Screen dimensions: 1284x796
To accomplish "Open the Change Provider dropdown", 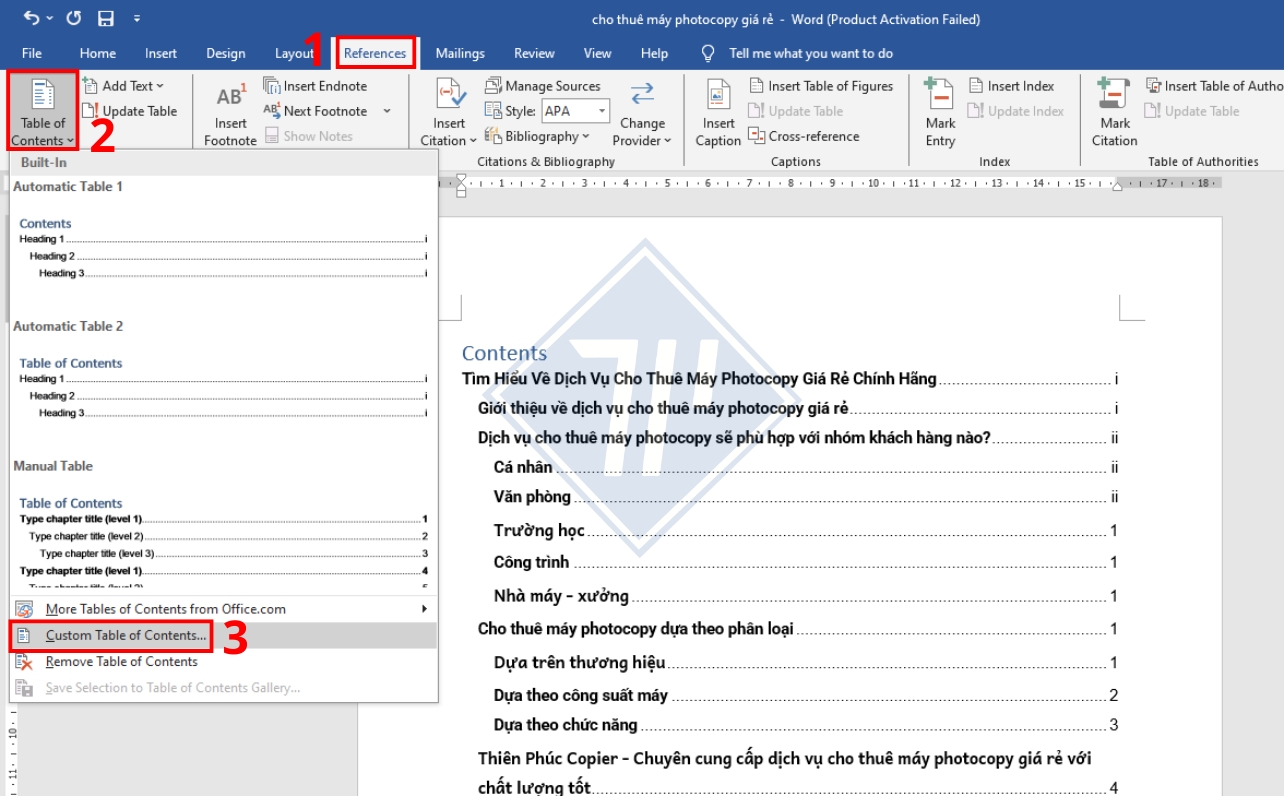I will tap(641, 140).
